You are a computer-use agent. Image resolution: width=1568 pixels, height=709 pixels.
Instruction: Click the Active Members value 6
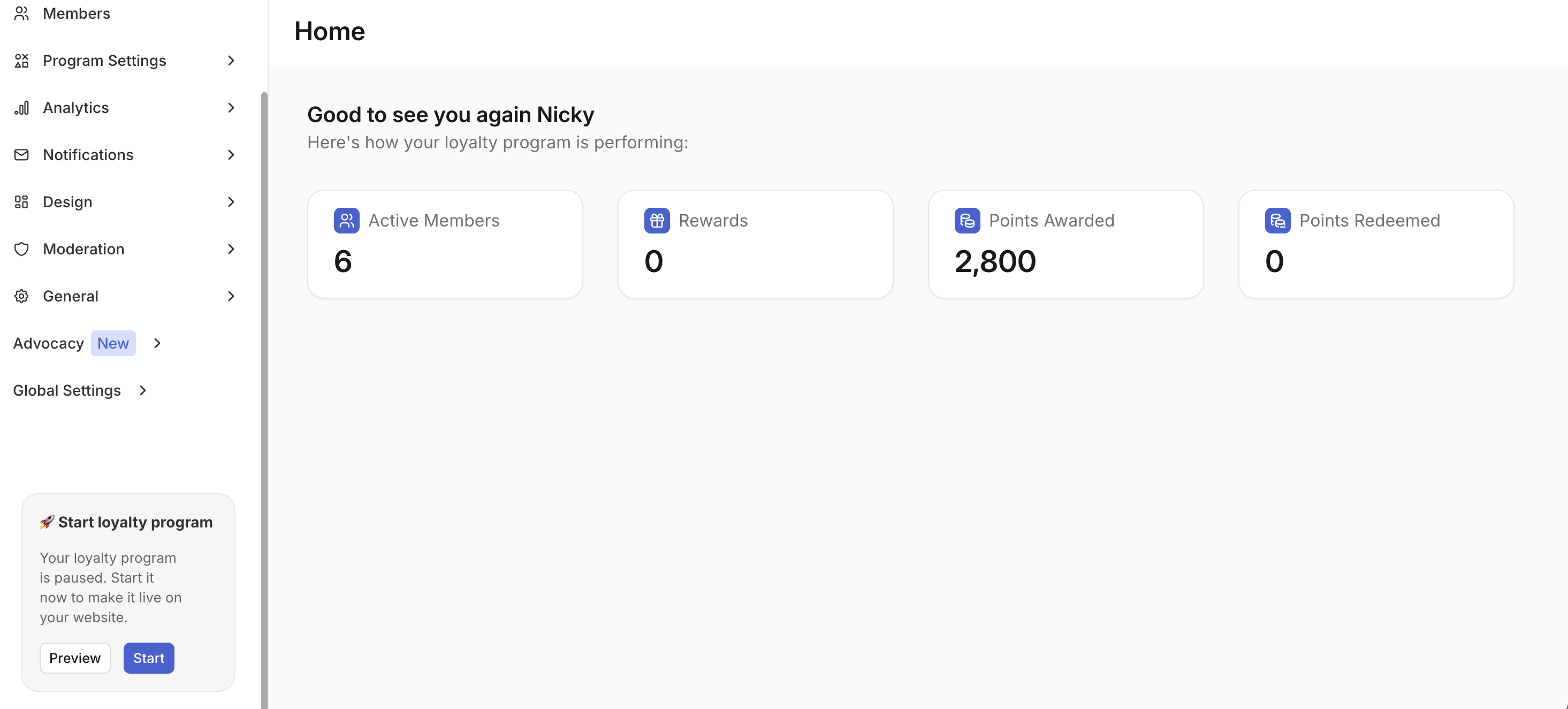coord(344,262)
